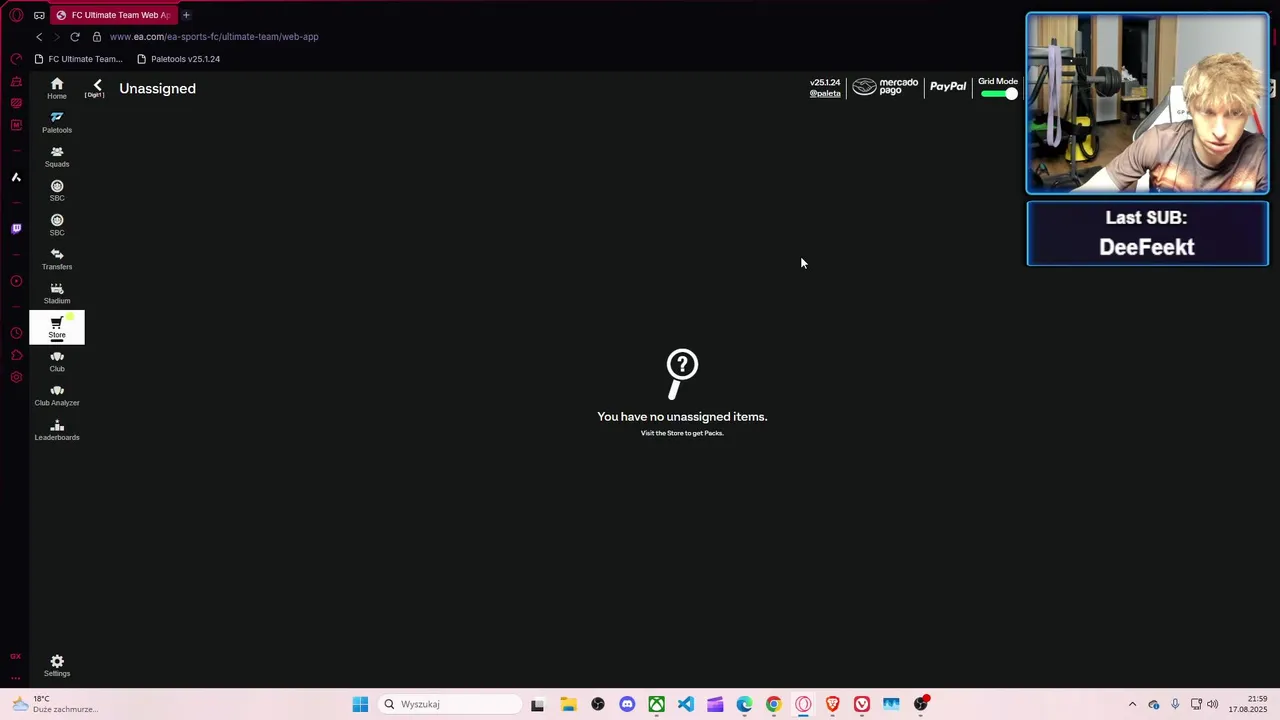Screen dimensions: 1280x720
Task: Click the Unassigned page title
Action: pyautogui.click(x=157, y=88)
